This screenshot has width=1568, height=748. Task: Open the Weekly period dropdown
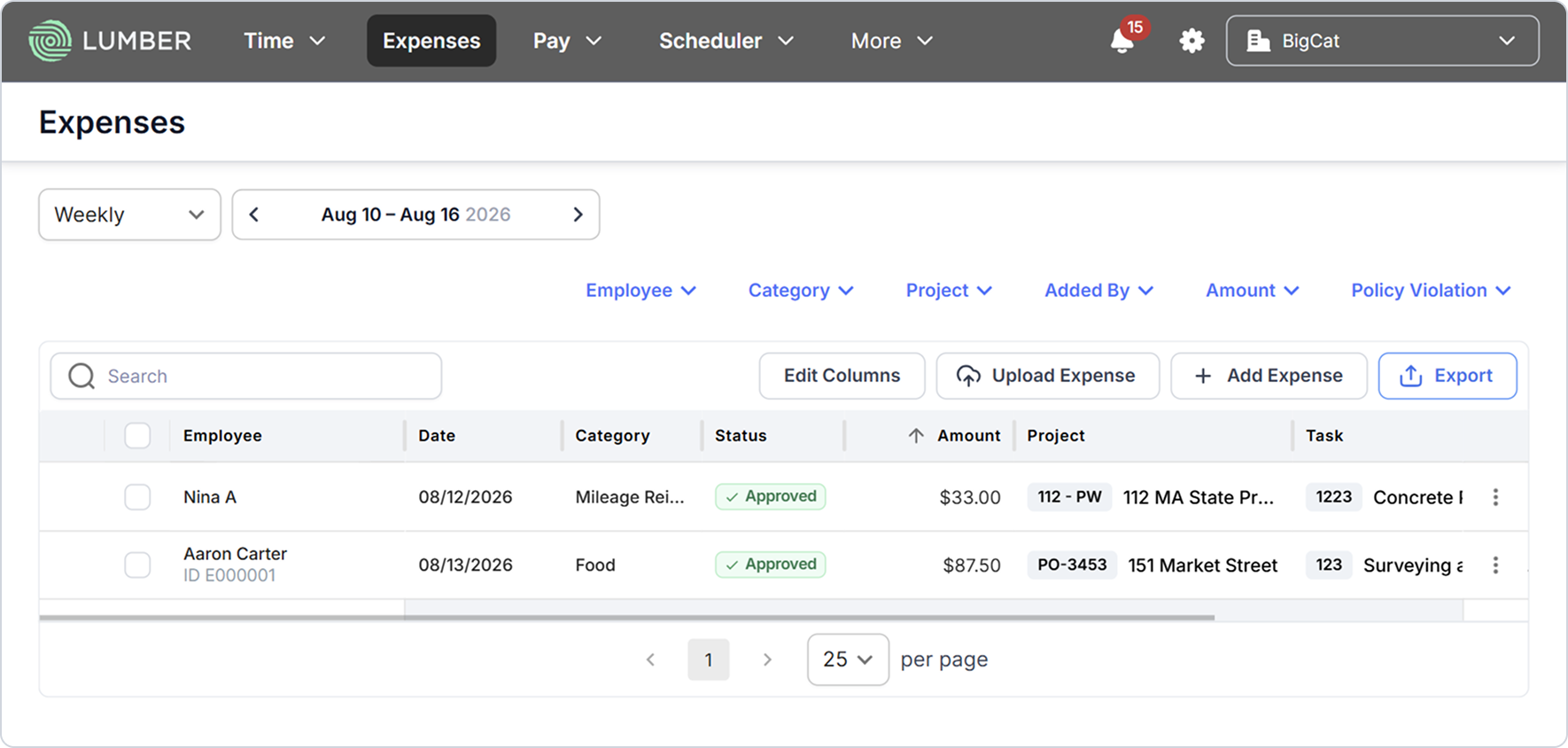click(129, 214)
